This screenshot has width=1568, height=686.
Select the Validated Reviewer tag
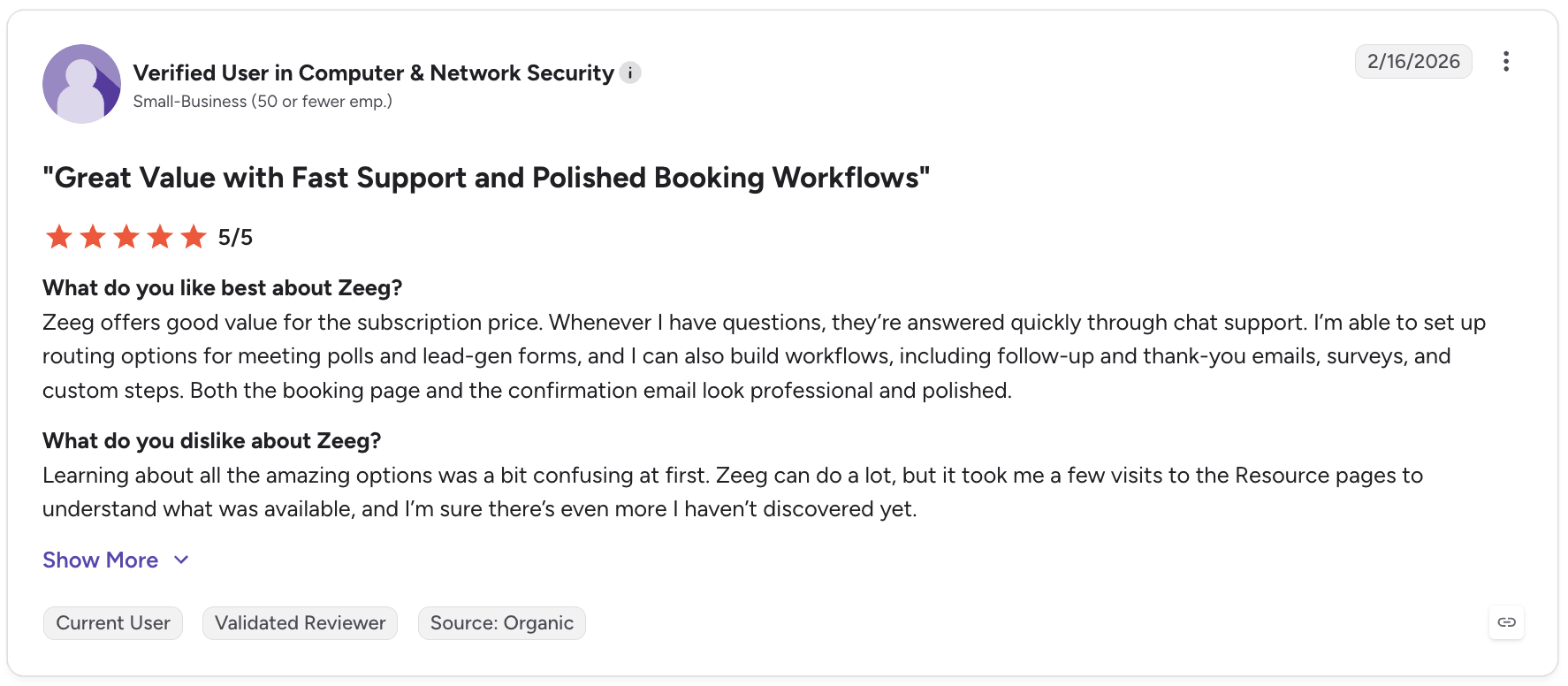point(301,623)
